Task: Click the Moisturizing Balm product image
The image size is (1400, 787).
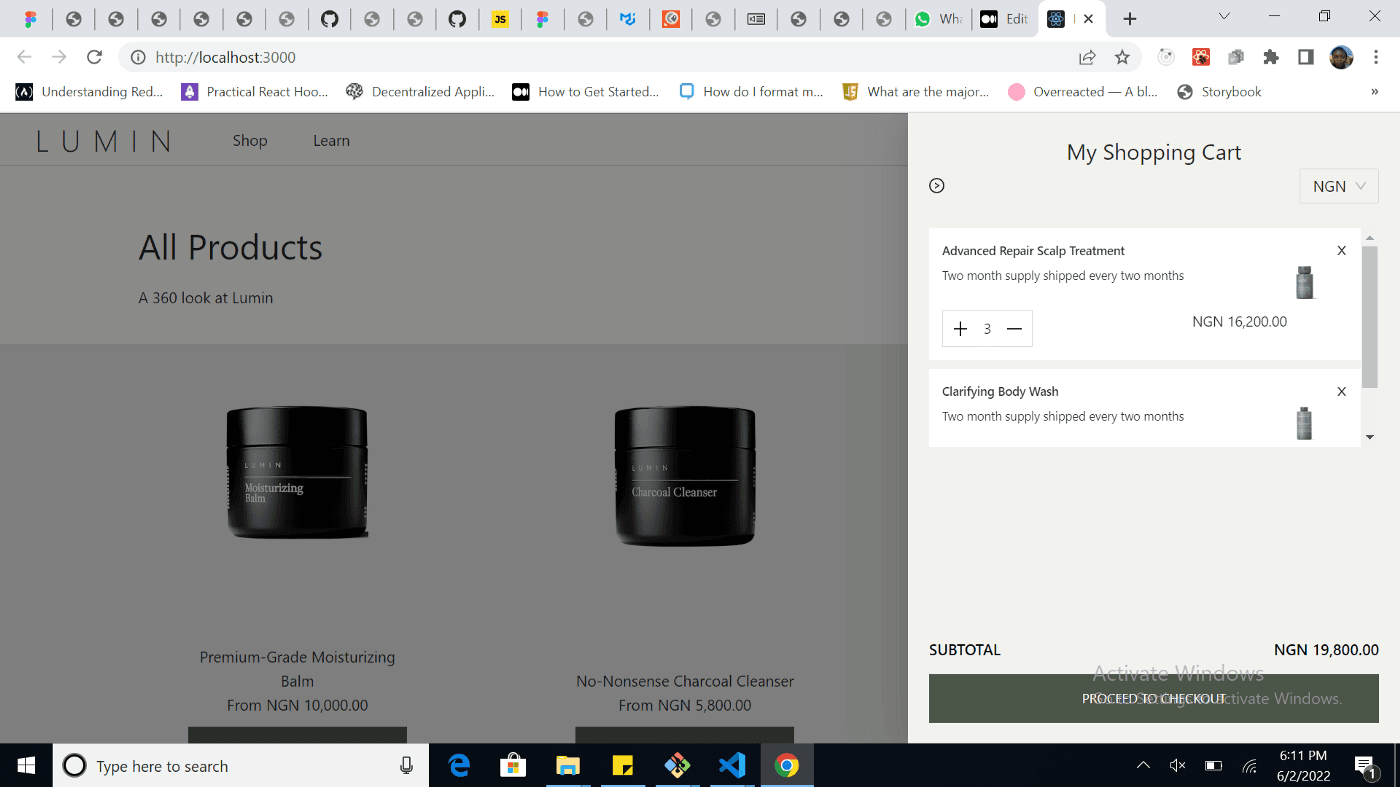Action: [x=297, y=472]
